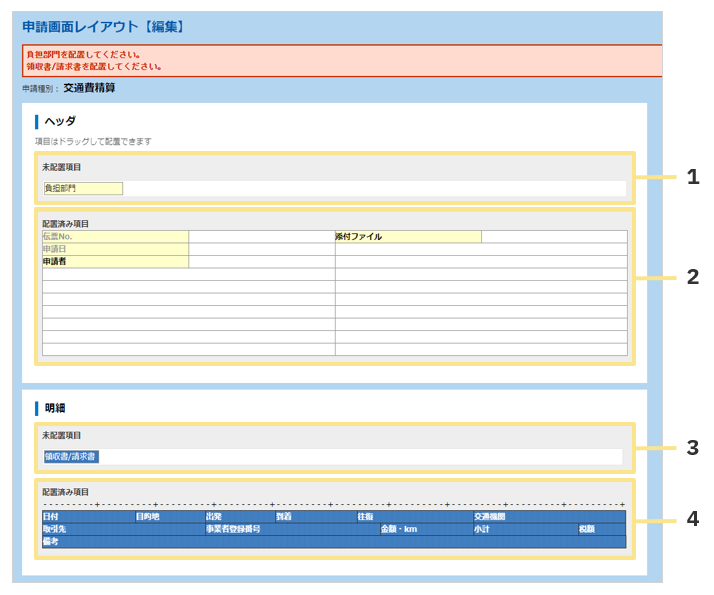Click the 金額・km detail field

425,529
